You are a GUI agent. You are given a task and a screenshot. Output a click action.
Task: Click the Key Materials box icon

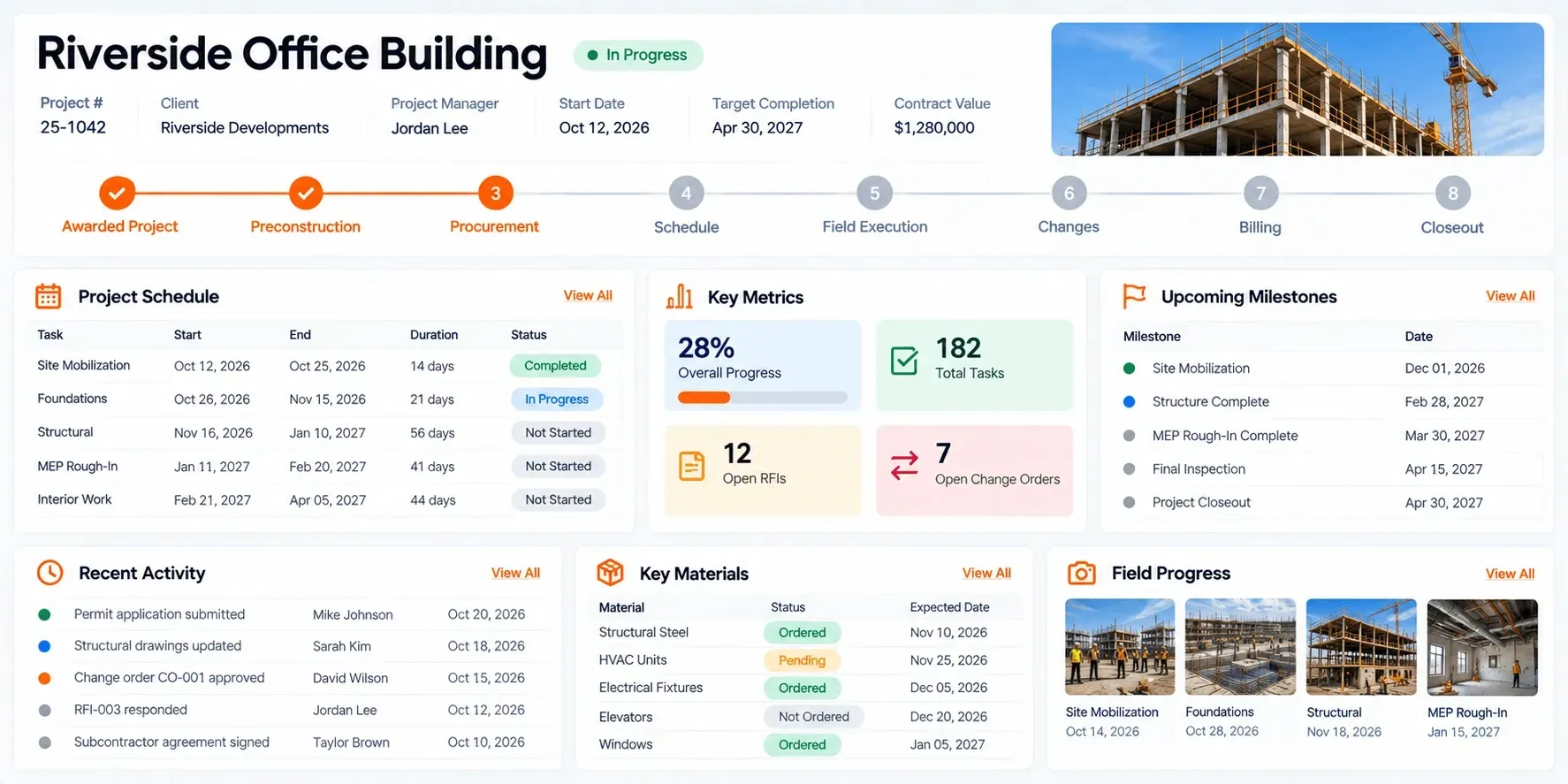tap(610, 573)
